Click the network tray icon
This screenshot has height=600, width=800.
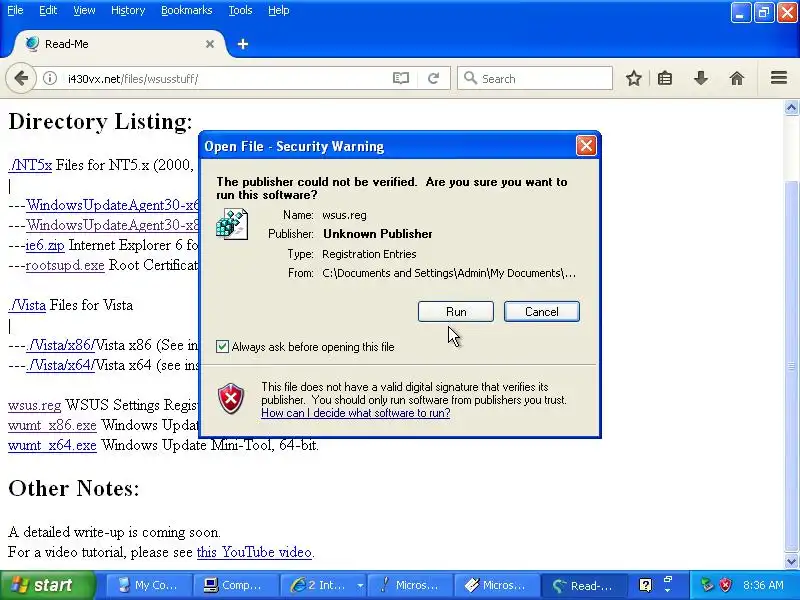(x=707, y=585)
